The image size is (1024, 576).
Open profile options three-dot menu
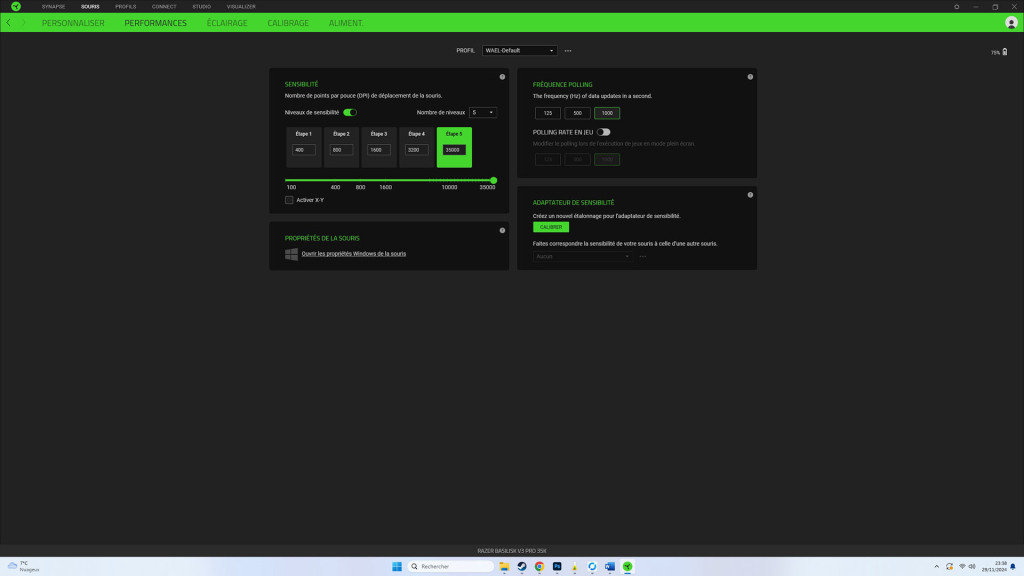[x=568, y=50]
